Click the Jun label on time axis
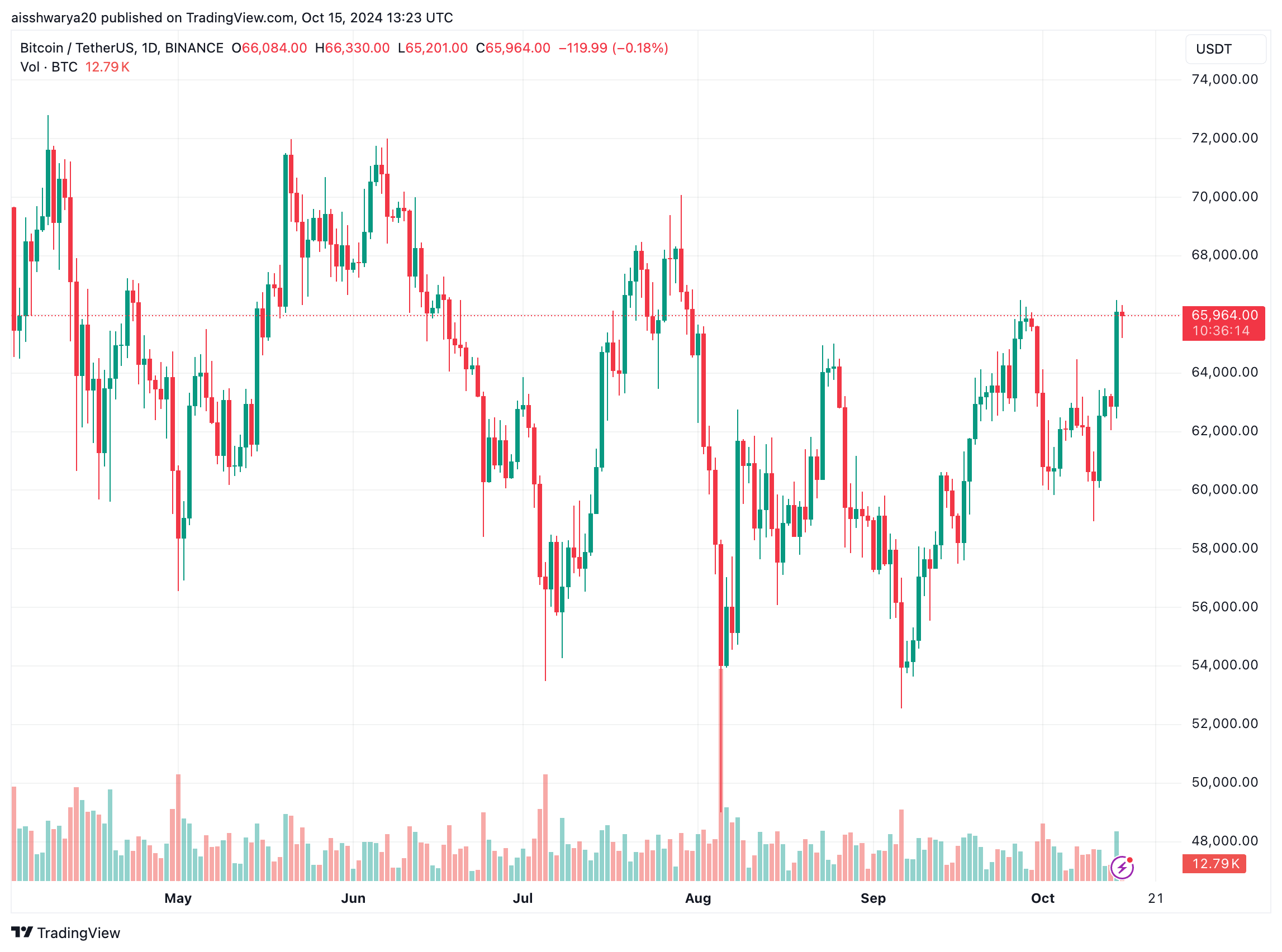Screen dimensions: 1282x952 [x=353, y=898]
